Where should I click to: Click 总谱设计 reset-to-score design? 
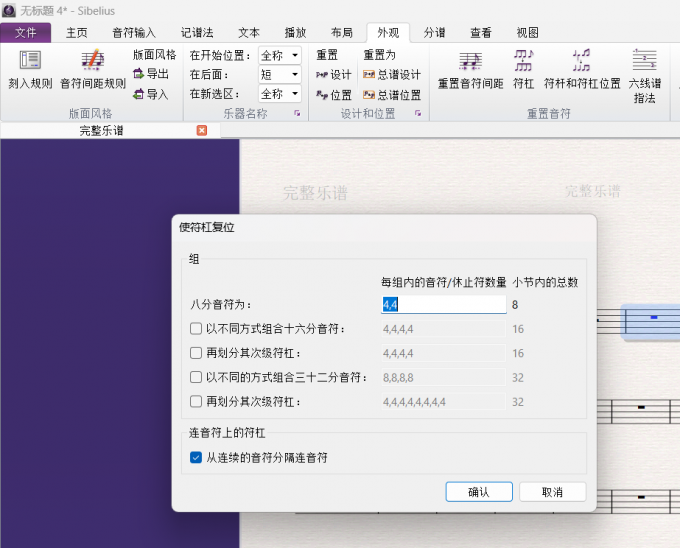coord(392,75)
